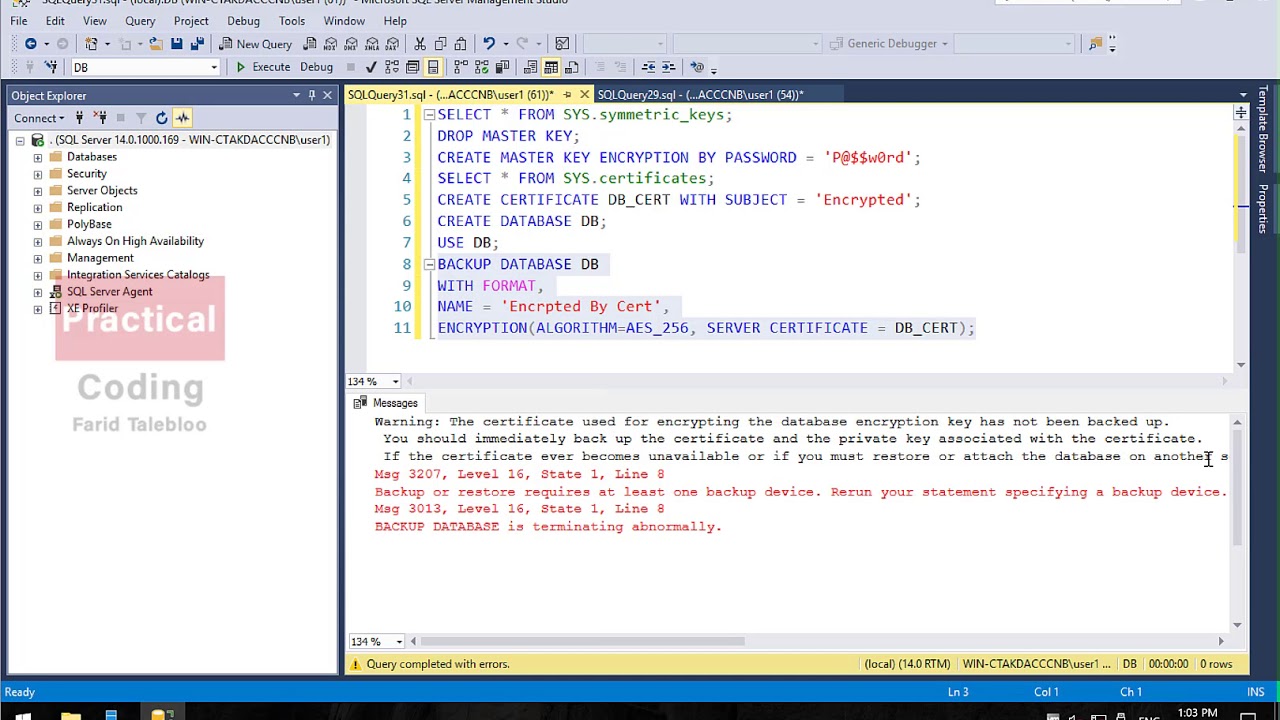Click the Increase Indent icon
The width and height of the screenshot is (1280, 720).
tap(669, 67)
